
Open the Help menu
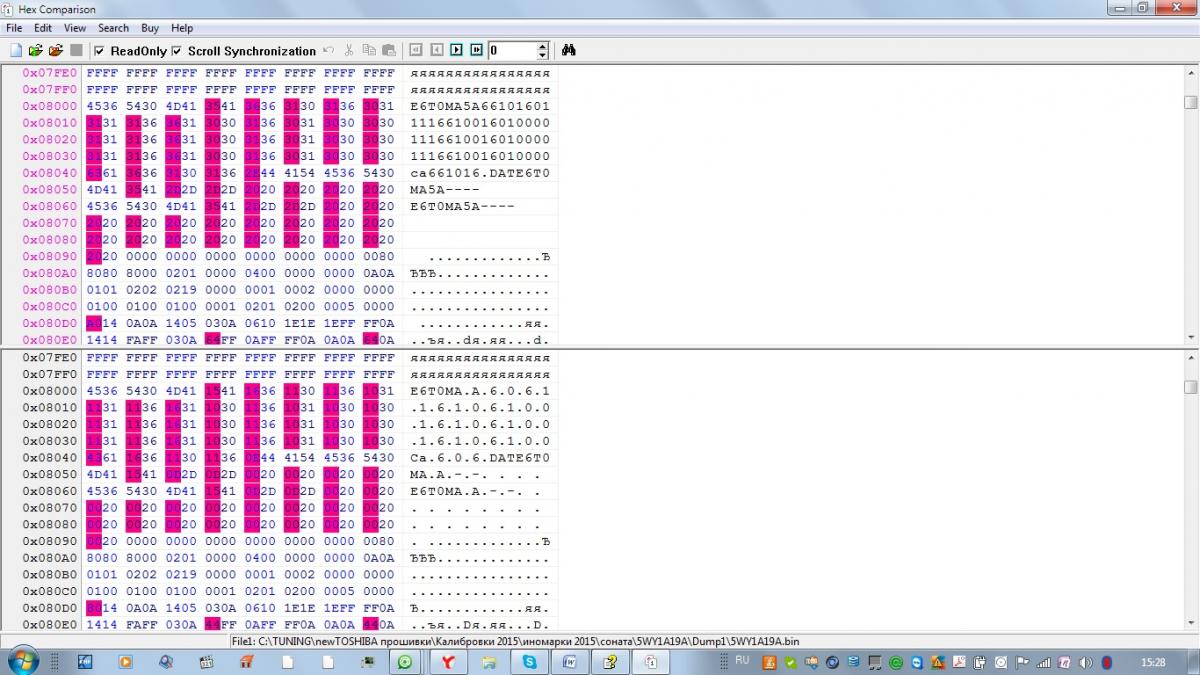click(182, 28)
